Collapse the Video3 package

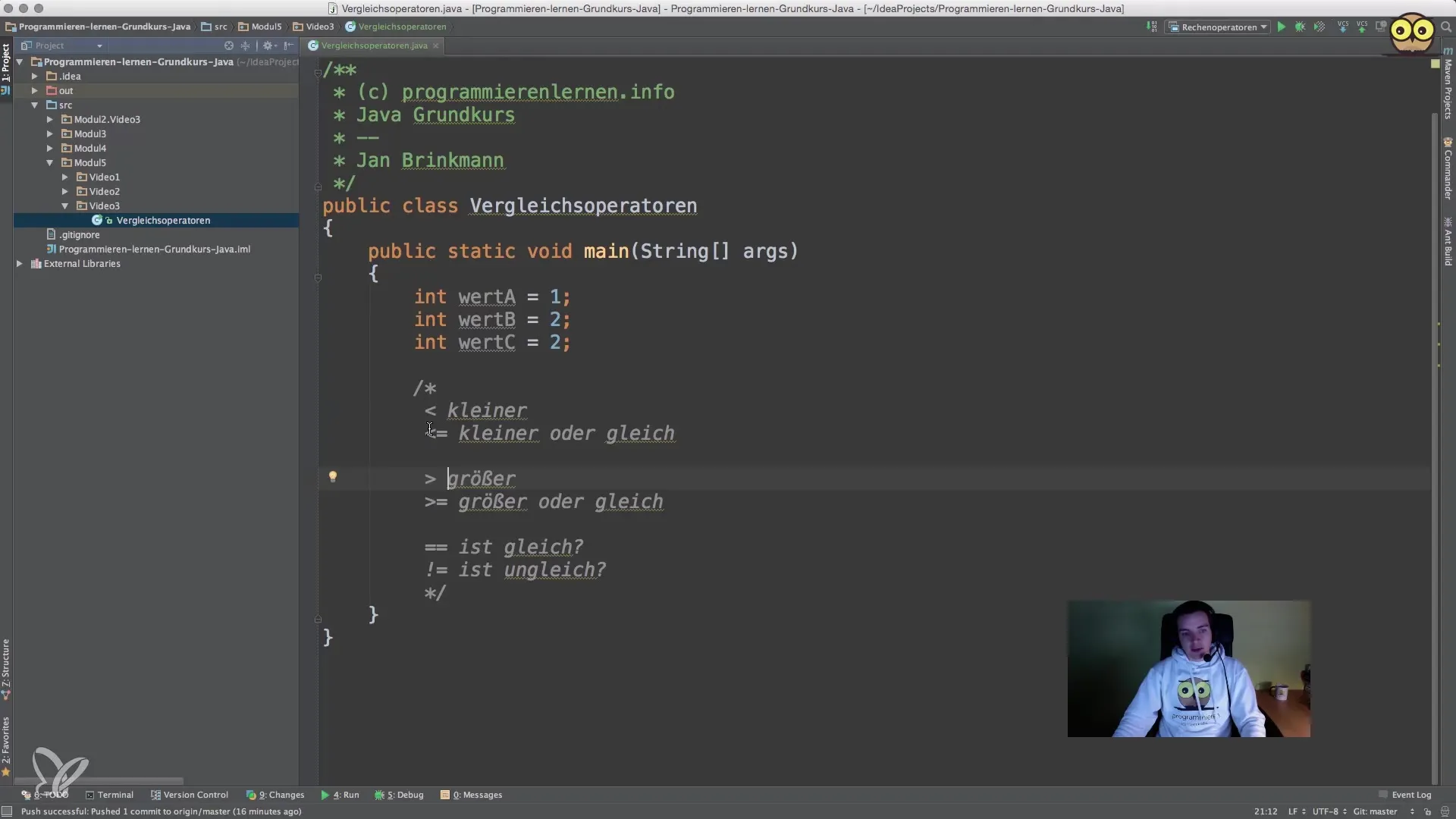(x=65, y=206)
